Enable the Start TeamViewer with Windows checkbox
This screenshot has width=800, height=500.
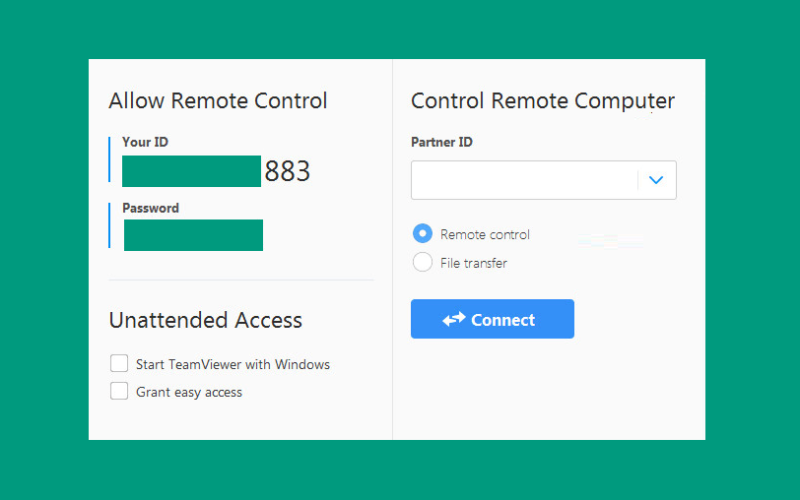pyautogui.click(x=119, y=364)
